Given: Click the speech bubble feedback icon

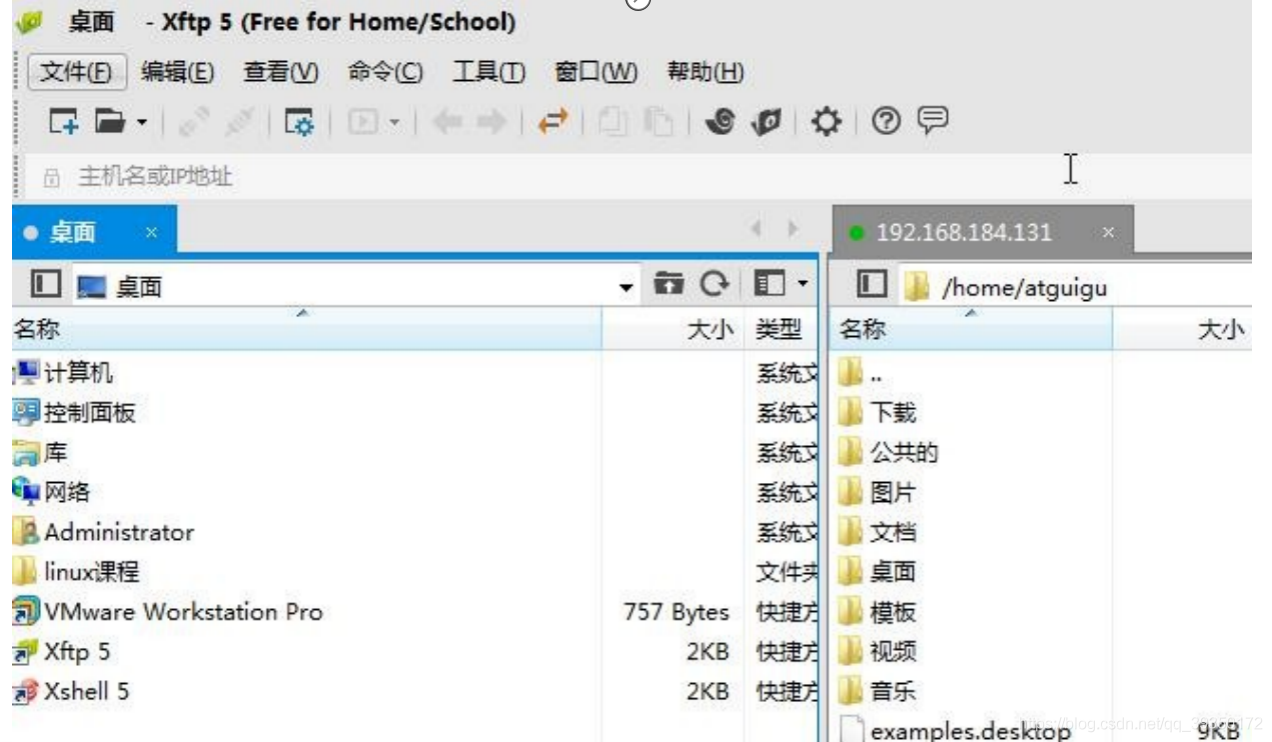Looking at the screenshot, I should click(x=933, y=121).
